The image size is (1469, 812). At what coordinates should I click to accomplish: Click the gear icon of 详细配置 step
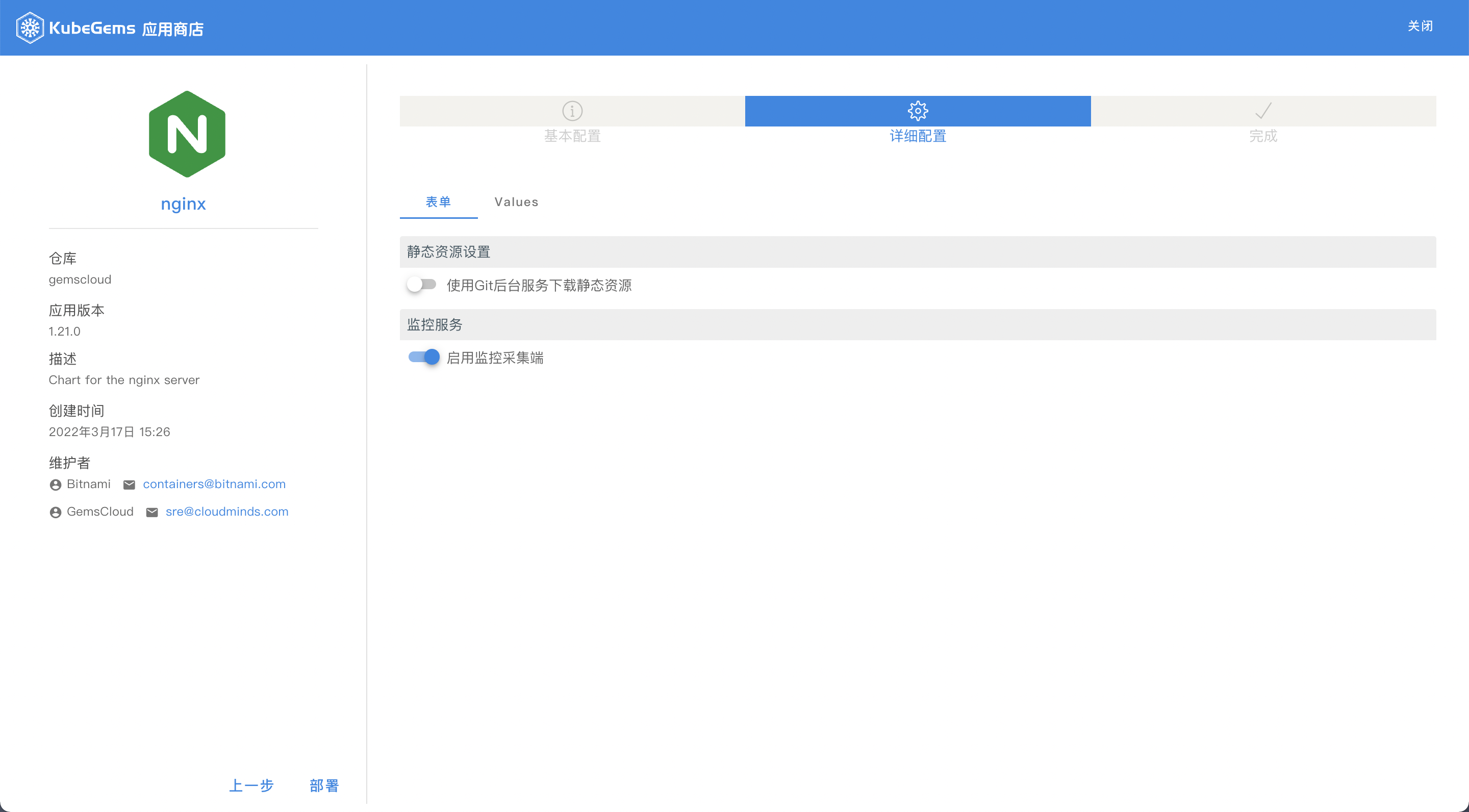tap(918, 111)
